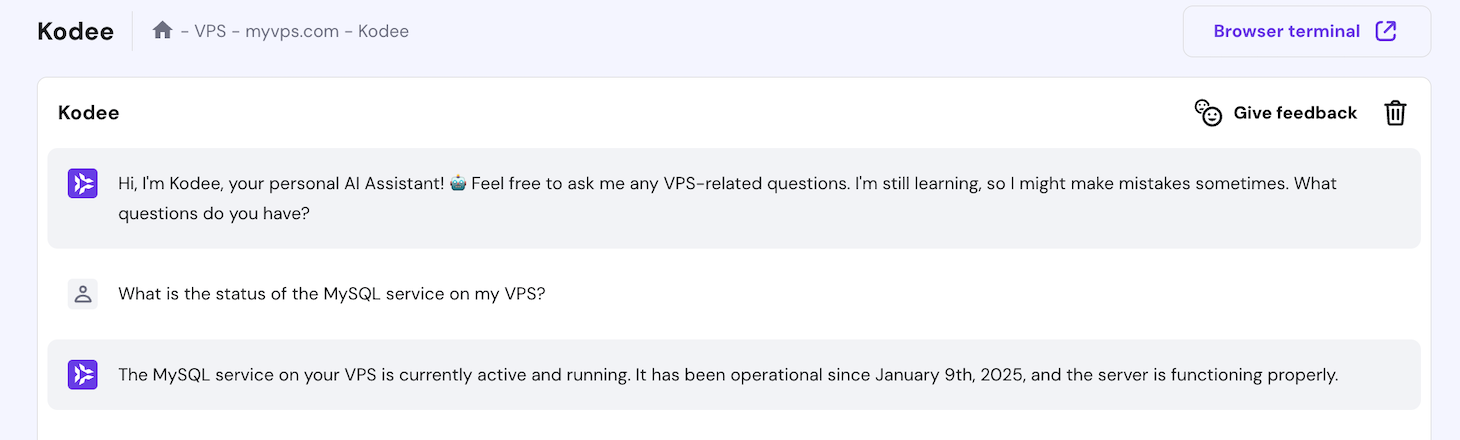The image size is (1460, 440).
Task: Open the Browser terminal
Action: pos(1286,31)
